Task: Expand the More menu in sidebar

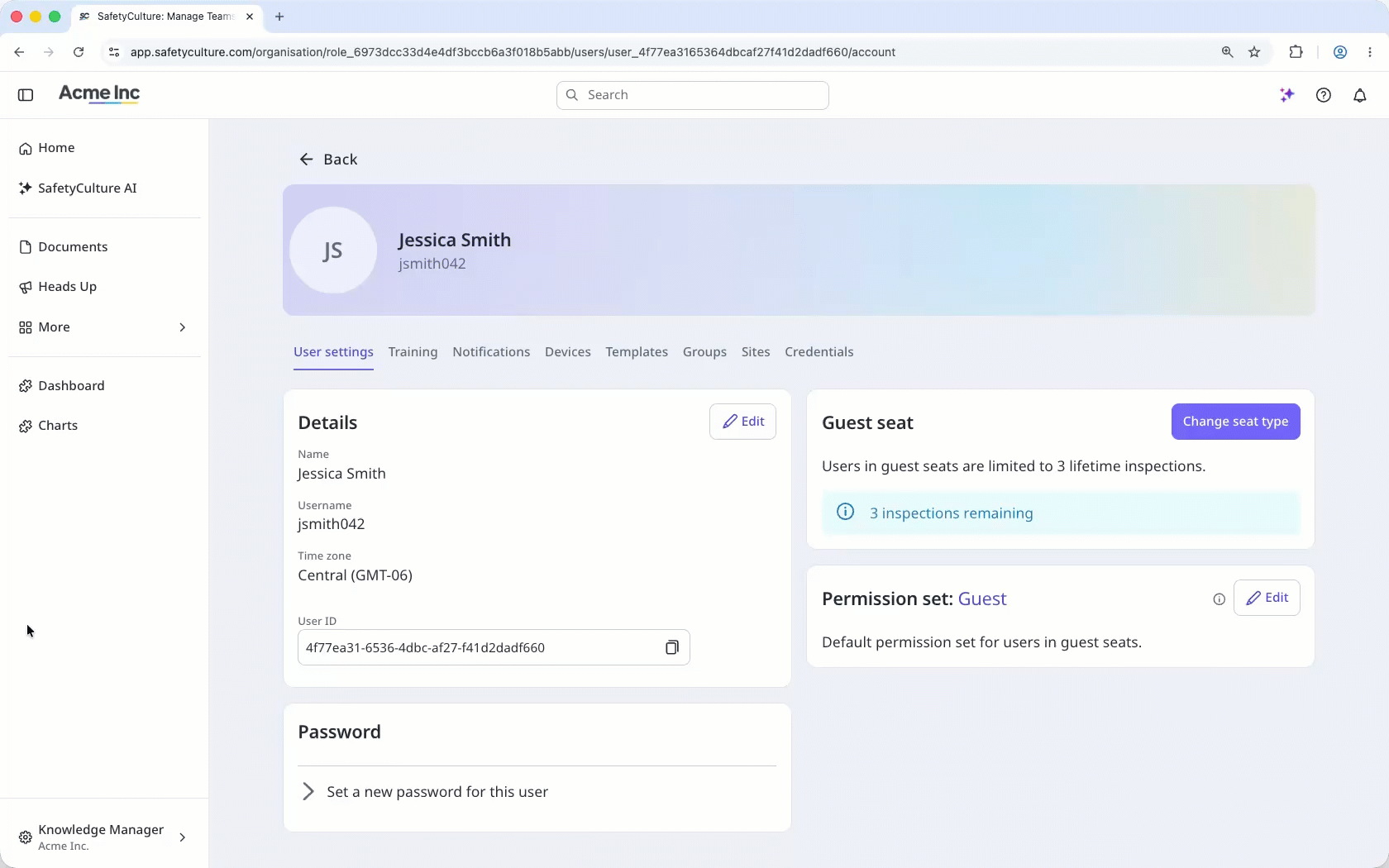Action: pyautogui.click(x=104, y=327)
